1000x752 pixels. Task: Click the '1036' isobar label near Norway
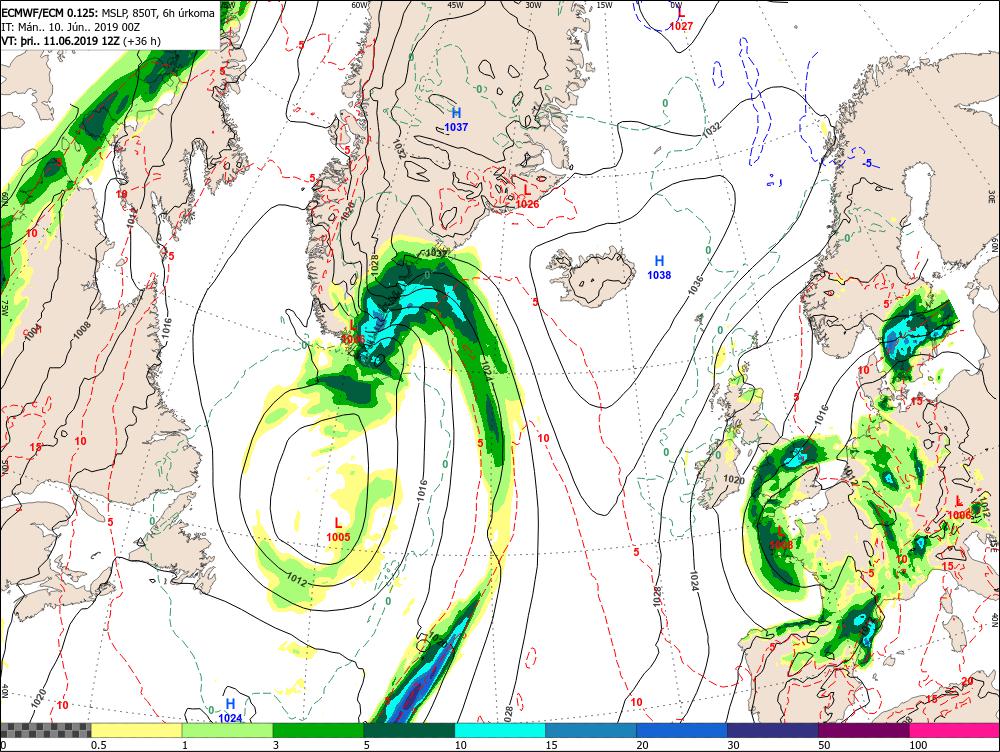(696, 285)
